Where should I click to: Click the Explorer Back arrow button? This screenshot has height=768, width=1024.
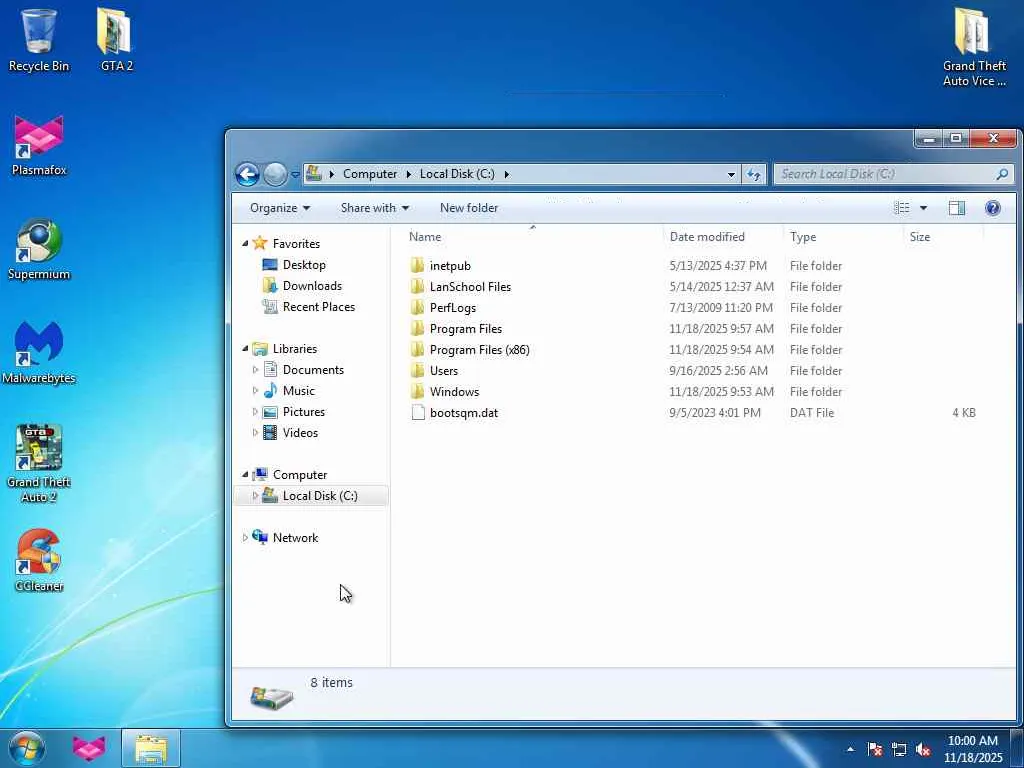(247, 174)
